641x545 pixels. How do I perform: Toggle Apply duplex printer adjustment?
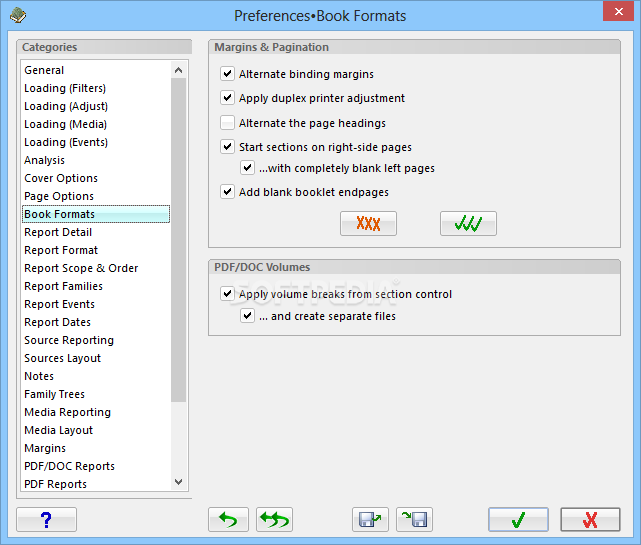tap(227, 98)
